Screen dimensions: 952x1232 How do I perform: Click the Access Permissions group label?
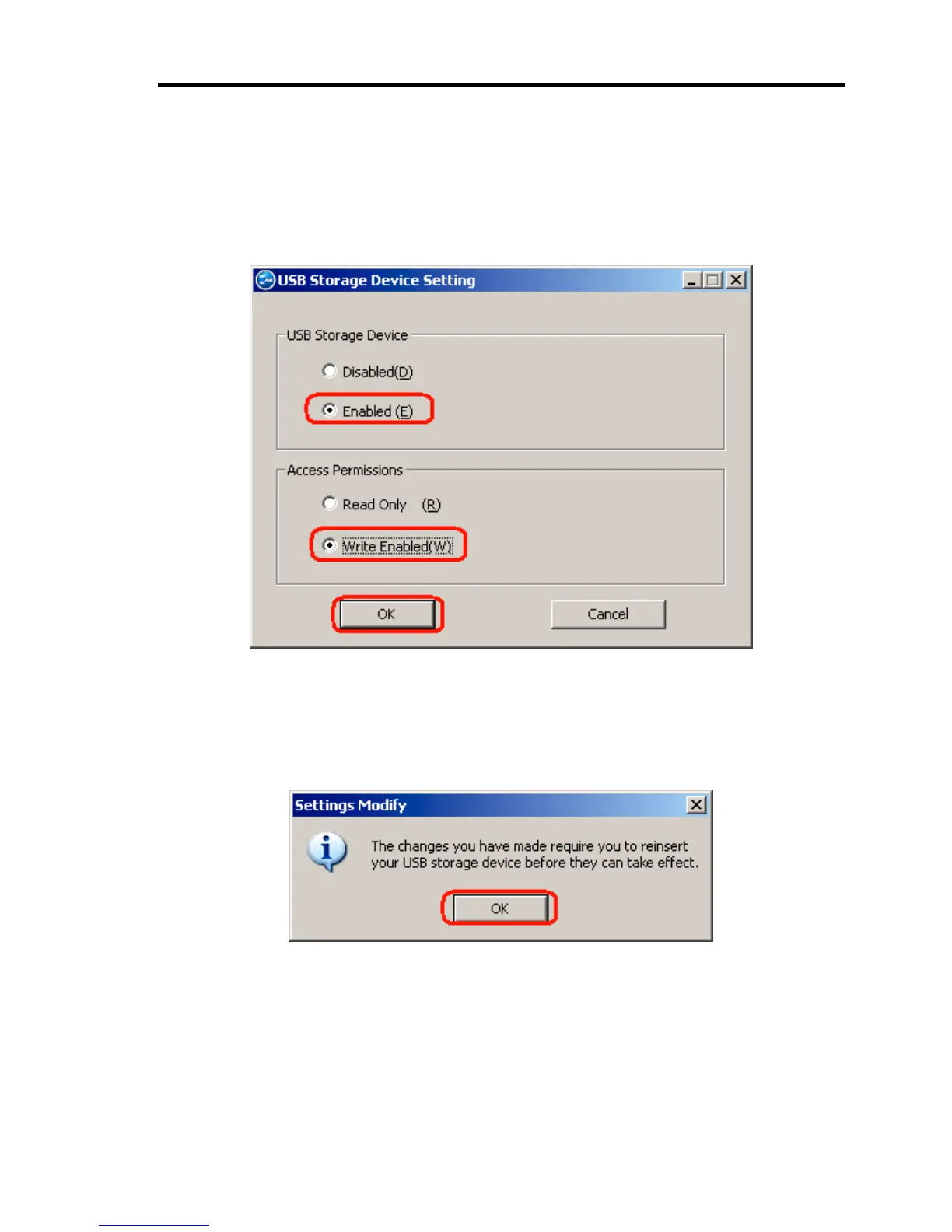tap(345, 471)
